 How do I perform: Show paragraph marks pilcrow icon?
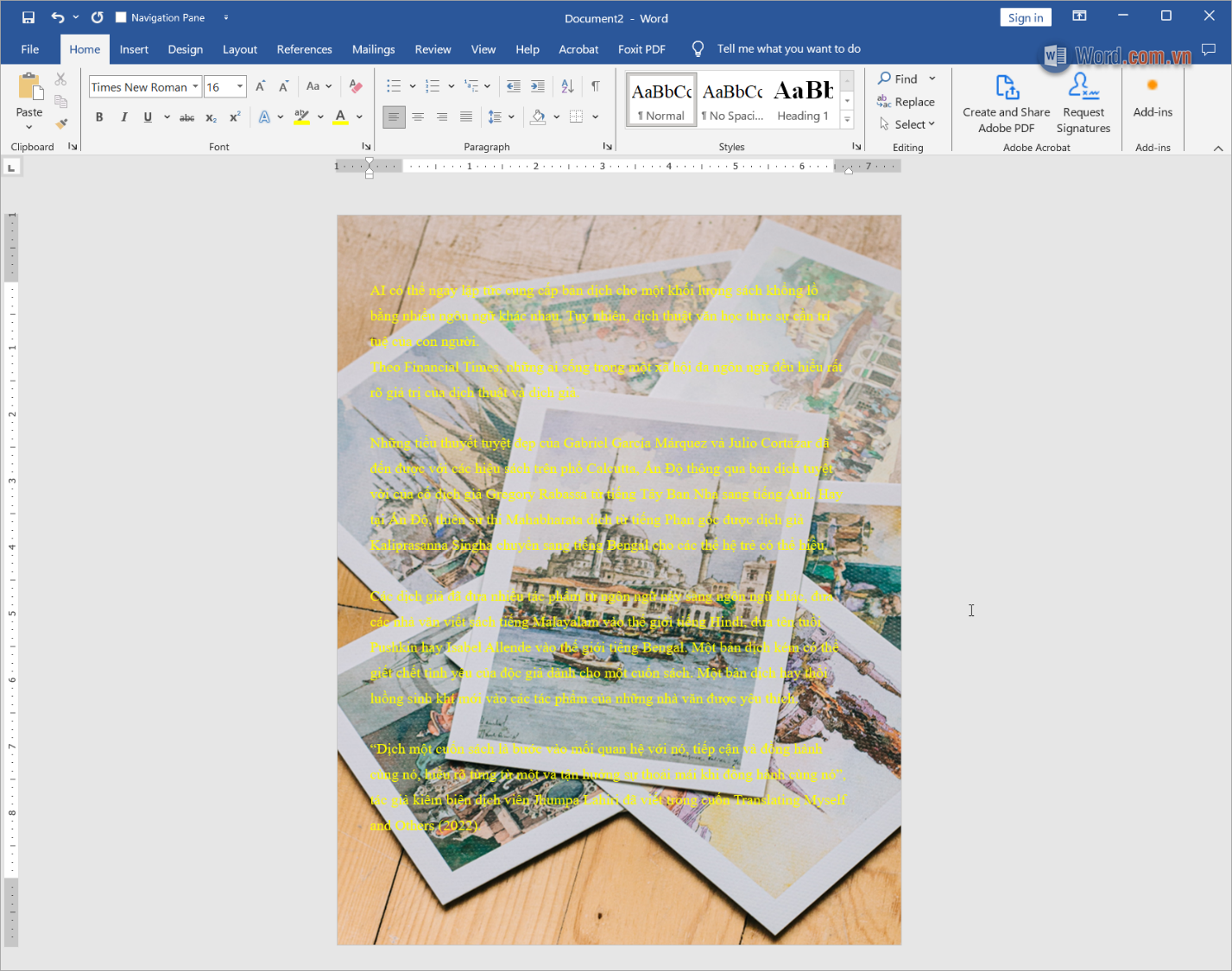[596, 86]
